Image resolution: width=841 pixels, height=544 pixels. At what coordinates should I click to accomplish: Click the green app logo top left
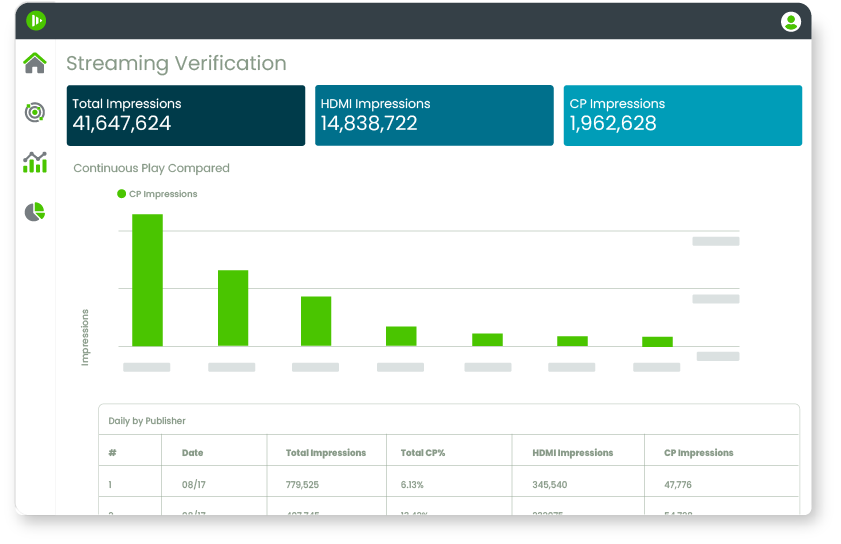37,20
